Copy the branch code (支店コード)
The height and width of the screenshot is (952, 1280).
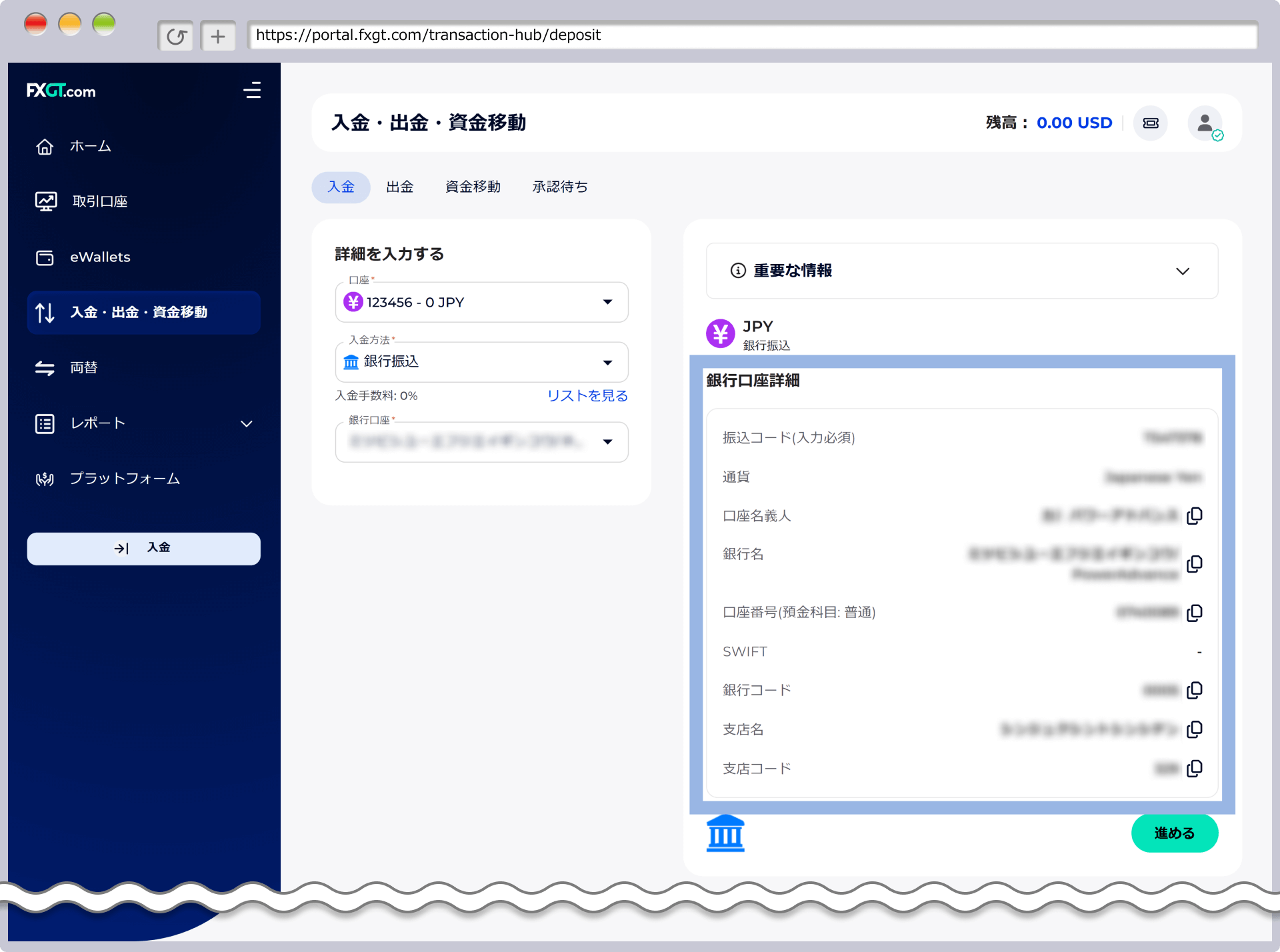coord(1195,769)
